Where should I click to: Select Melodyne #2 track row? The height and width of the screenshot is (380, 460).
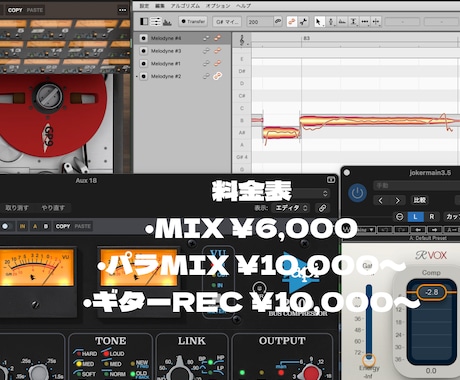[x=182, y=76]
